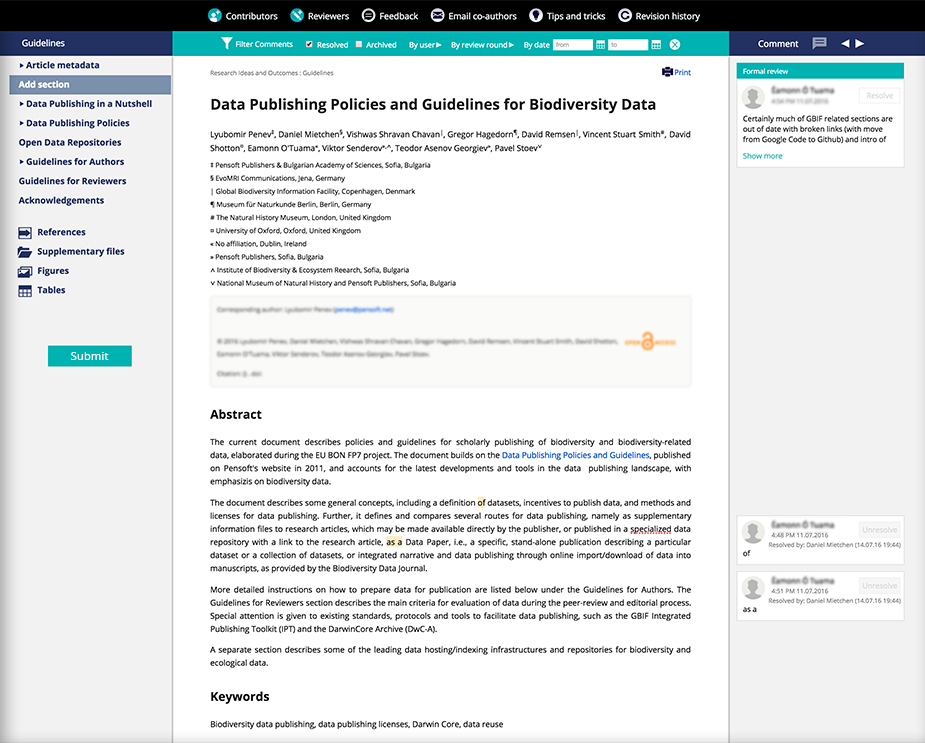Check the Archived filter checkbox
The width and height of the screenshot is (925, 743).
359,44
